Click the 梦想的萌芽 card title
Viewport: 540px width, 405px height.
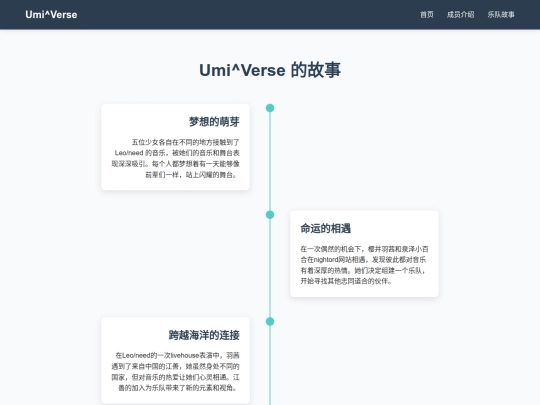tap(214, 122)
